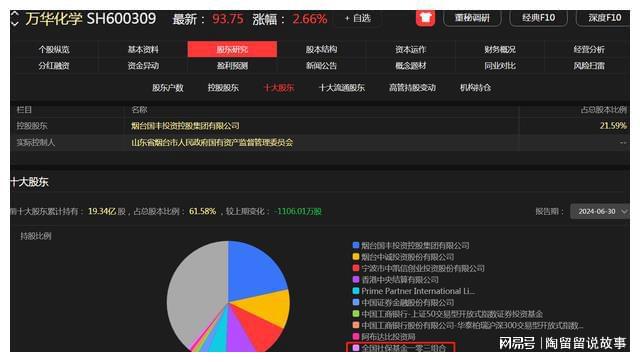Click the 19.34亿 total holdings value
The image size is (640, 362).
pyautogui.click(x=102, y=211)
